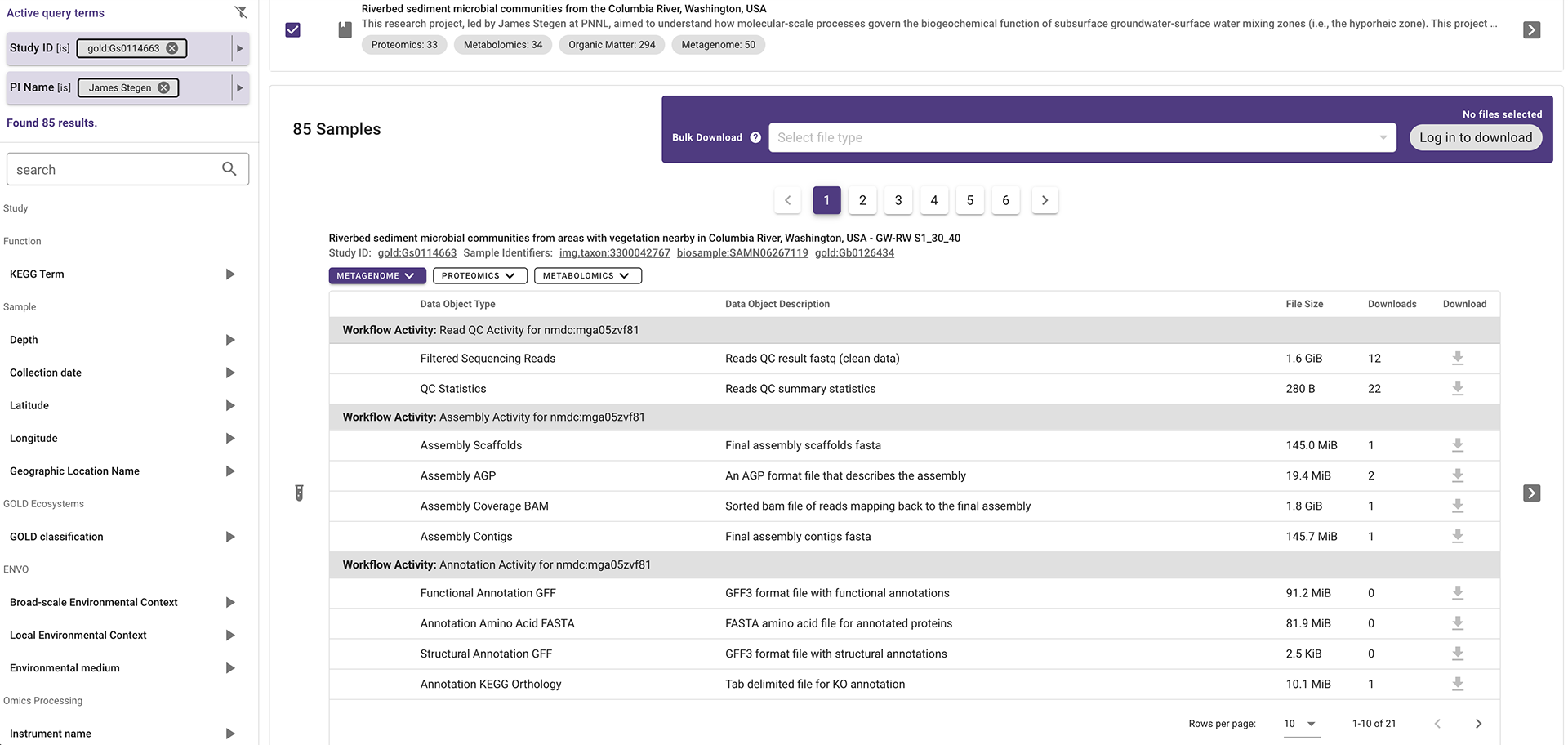Screen dimensions: 1568x745
Task: Go to previous samples page
Action: (x=787, y=200)
